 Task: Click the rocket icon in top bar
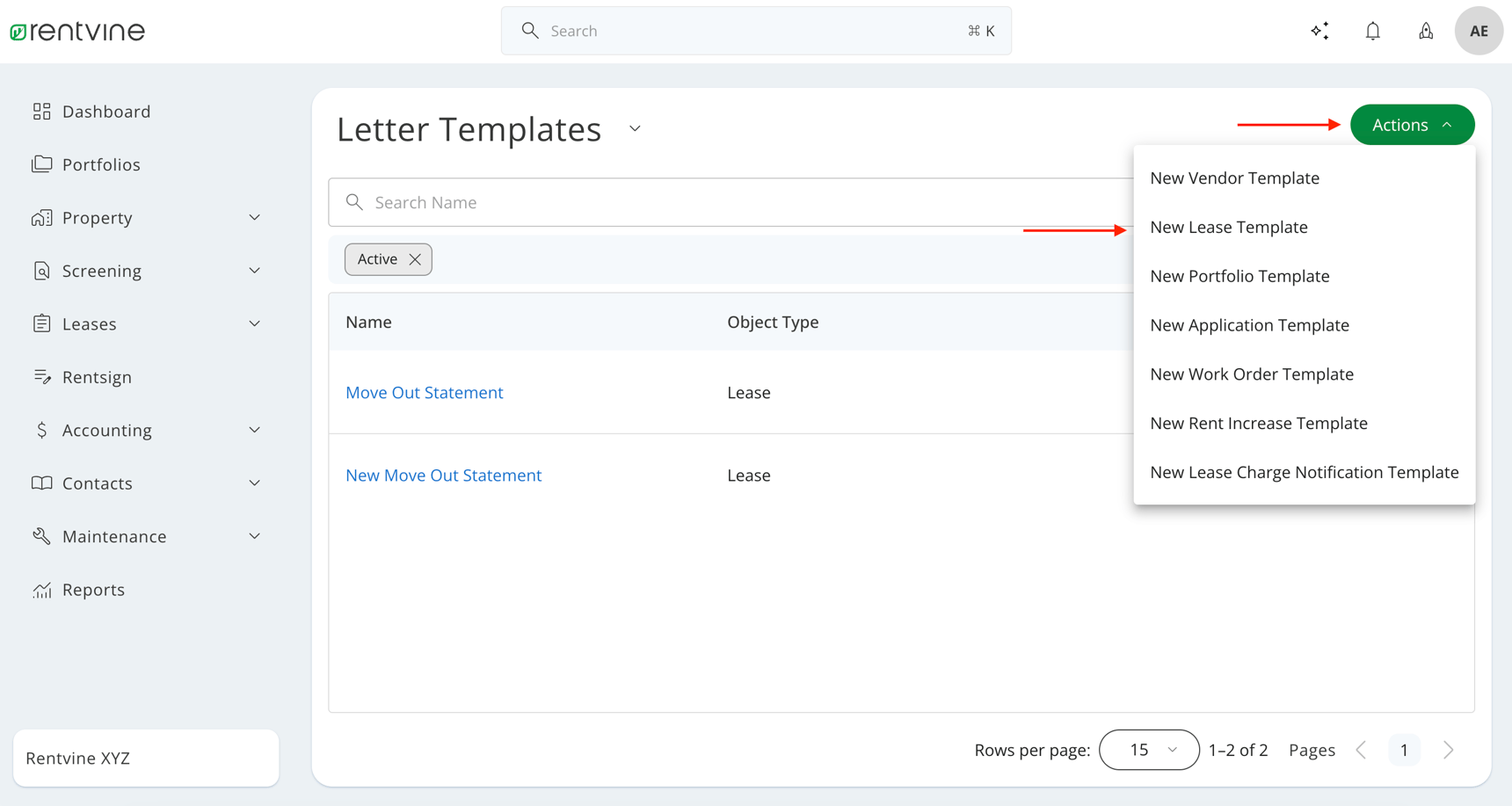tap(1425, 32)
